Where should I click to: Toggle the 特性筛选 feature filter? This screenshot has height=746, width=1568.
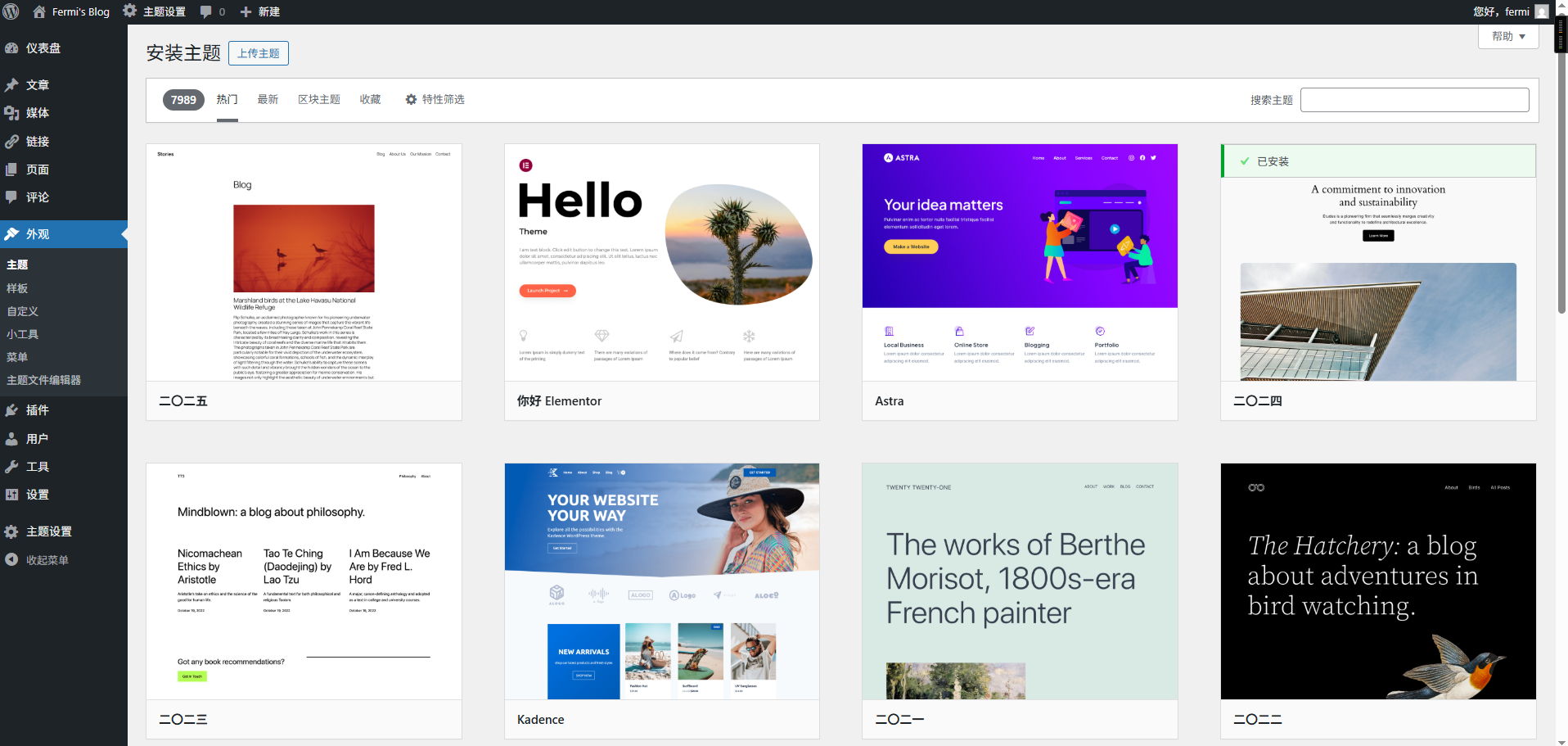point(435,99)
